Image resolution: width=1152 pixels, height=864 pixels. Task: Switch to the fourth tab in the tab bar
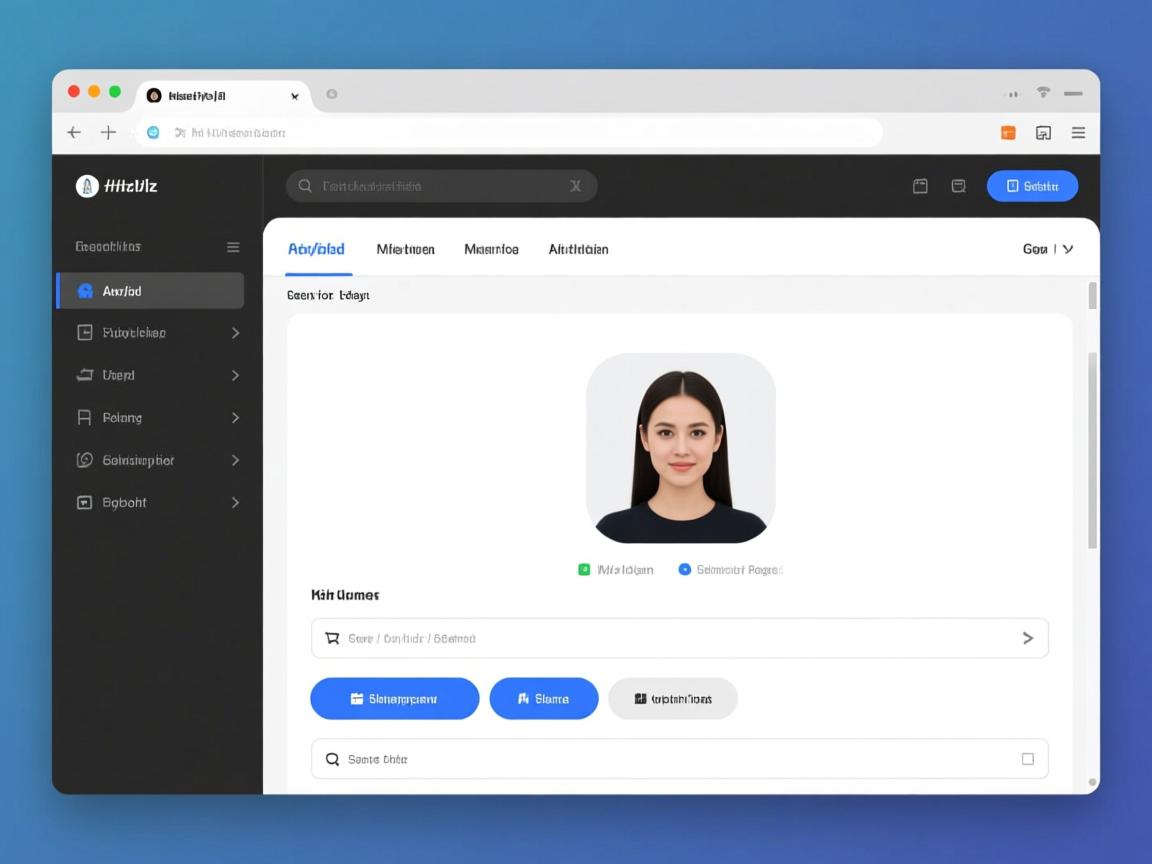click(578, 249)
